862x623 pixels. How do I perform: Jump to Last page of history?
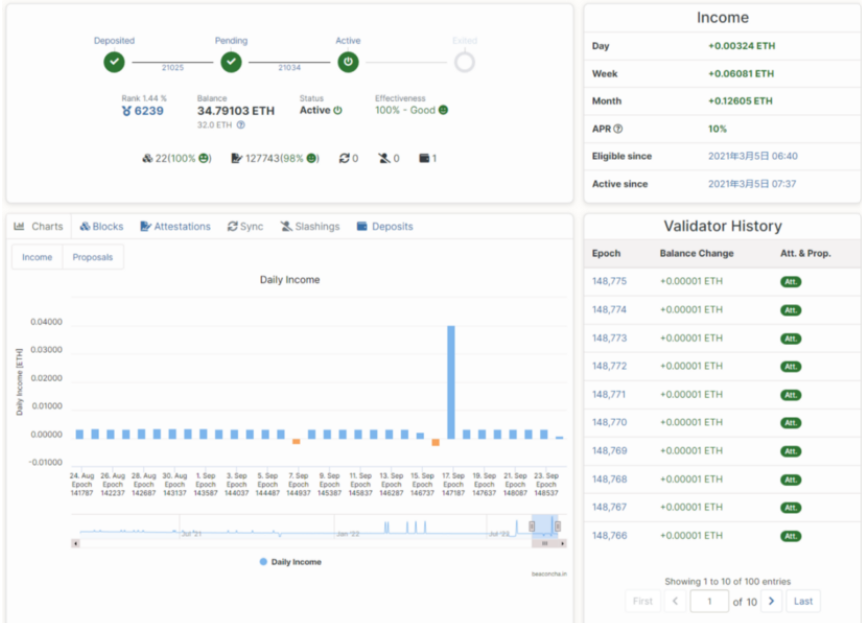pos(803,601)
